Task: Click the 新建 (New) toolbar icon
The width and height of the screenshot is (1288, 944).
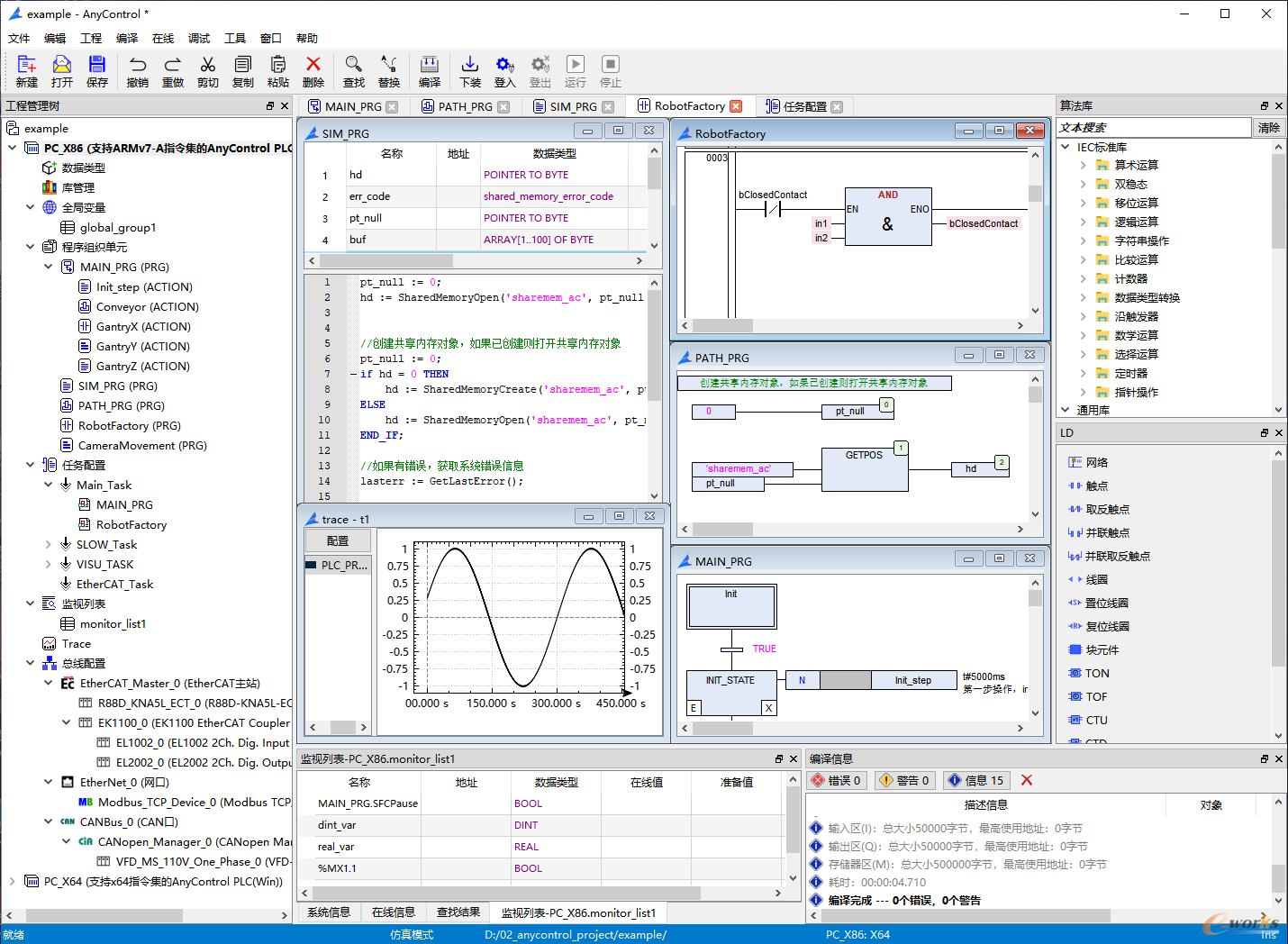Action: [x=27, y=65]
